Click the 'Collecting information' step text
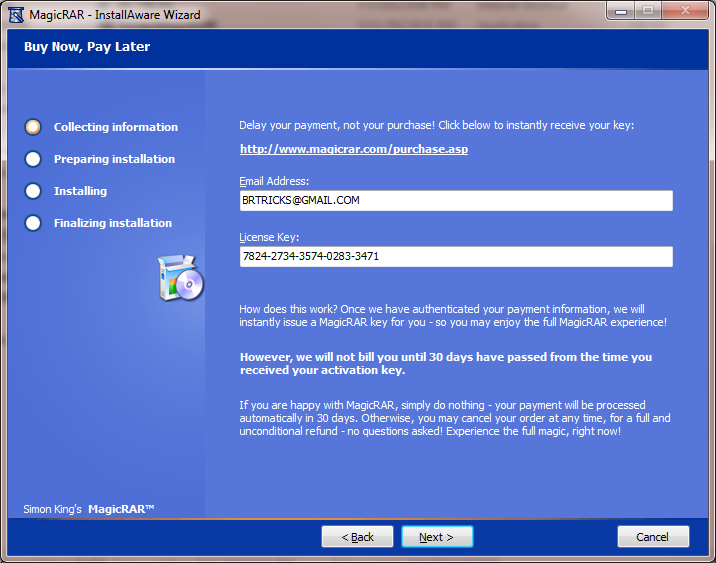716x563 pixels. coord(116,127)
